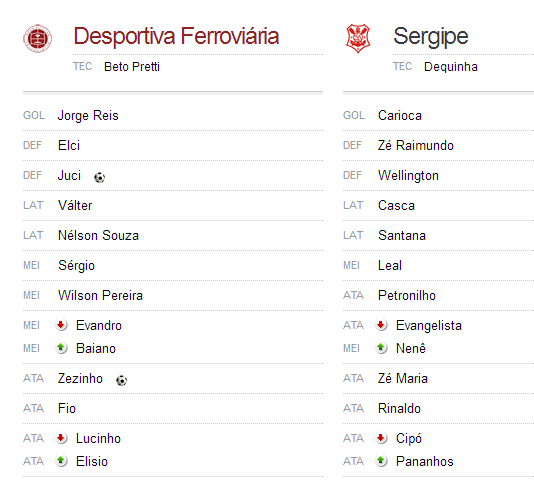Open the Desportiva Ferroviária team title link
534x501 pixels.
click(176, 36)
